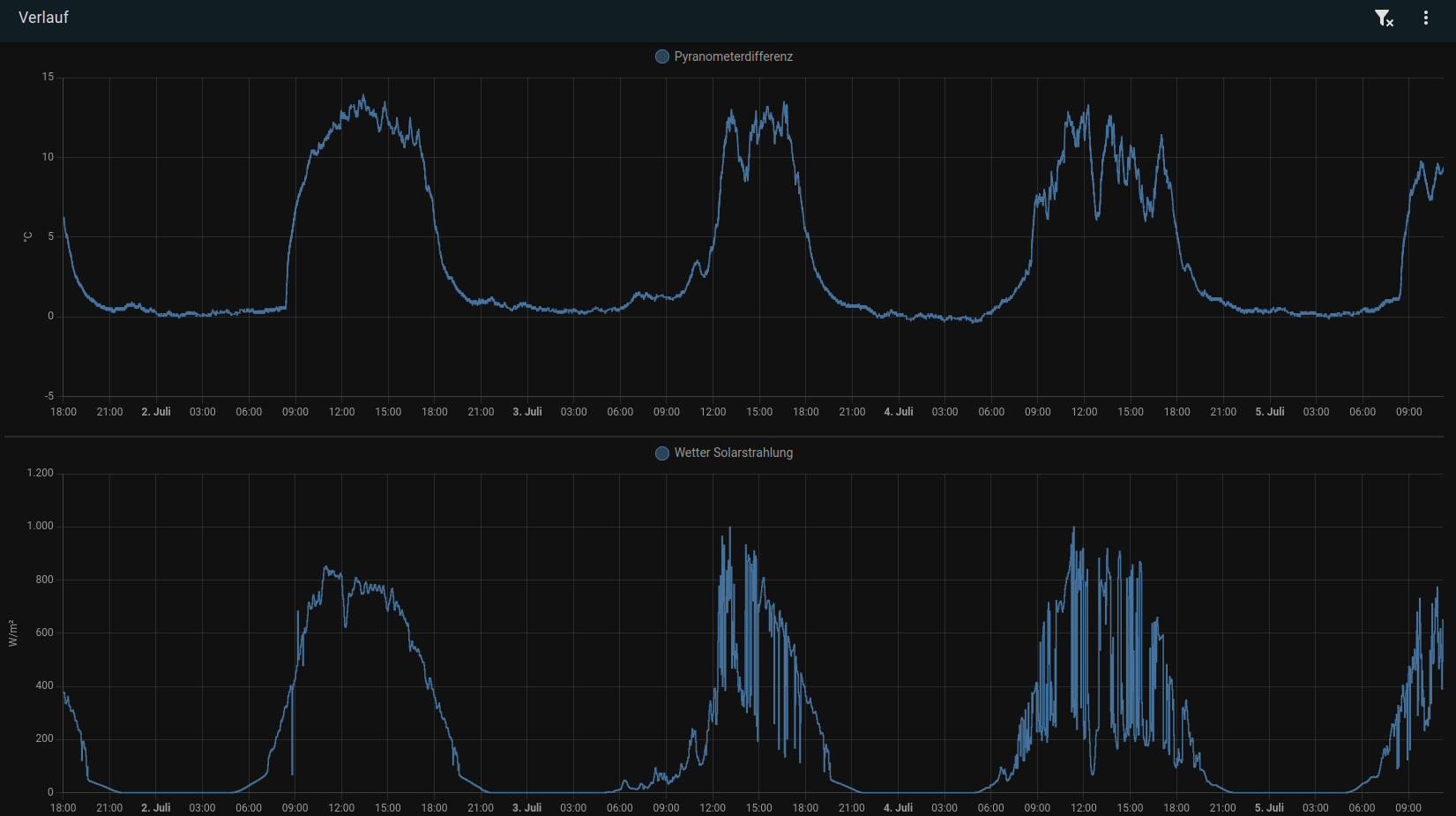Click the Wetter Solarstrahlung legend color circle
The height and width of the screenshot is (816, 1456).
point(662,453)
